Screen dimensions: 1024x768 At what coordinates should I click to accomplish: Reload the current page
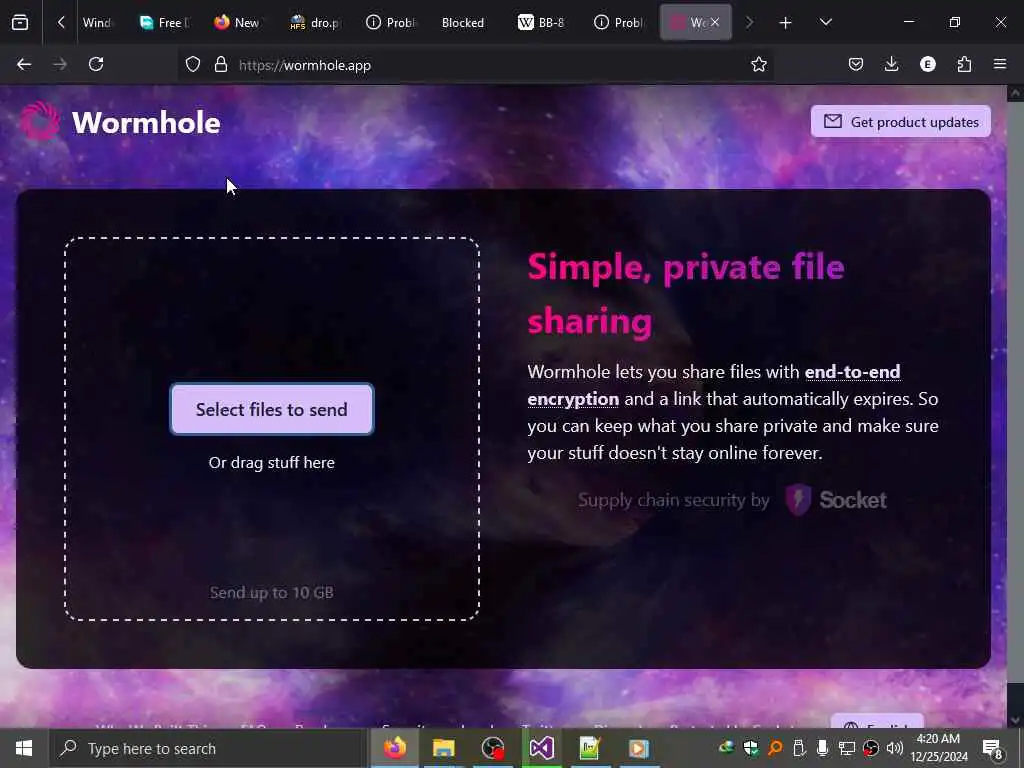tap(96, 65)
